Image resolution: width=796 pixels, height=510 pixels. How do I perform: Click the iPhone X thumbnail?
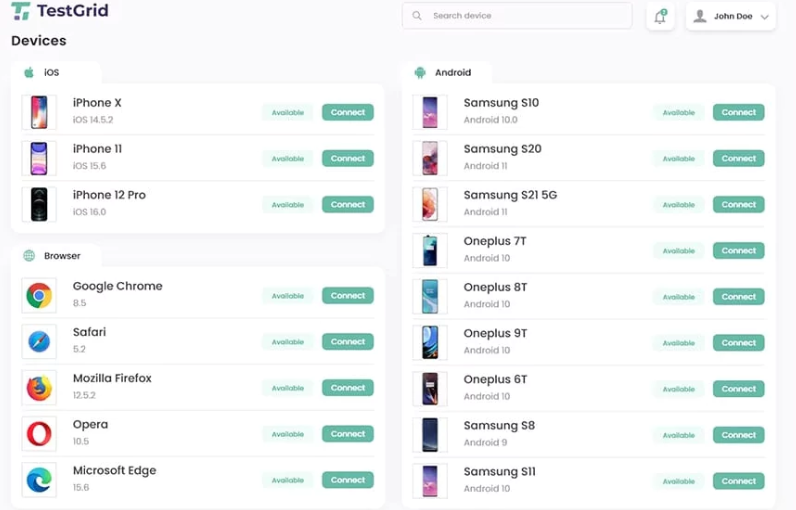[x=39, y=112]
